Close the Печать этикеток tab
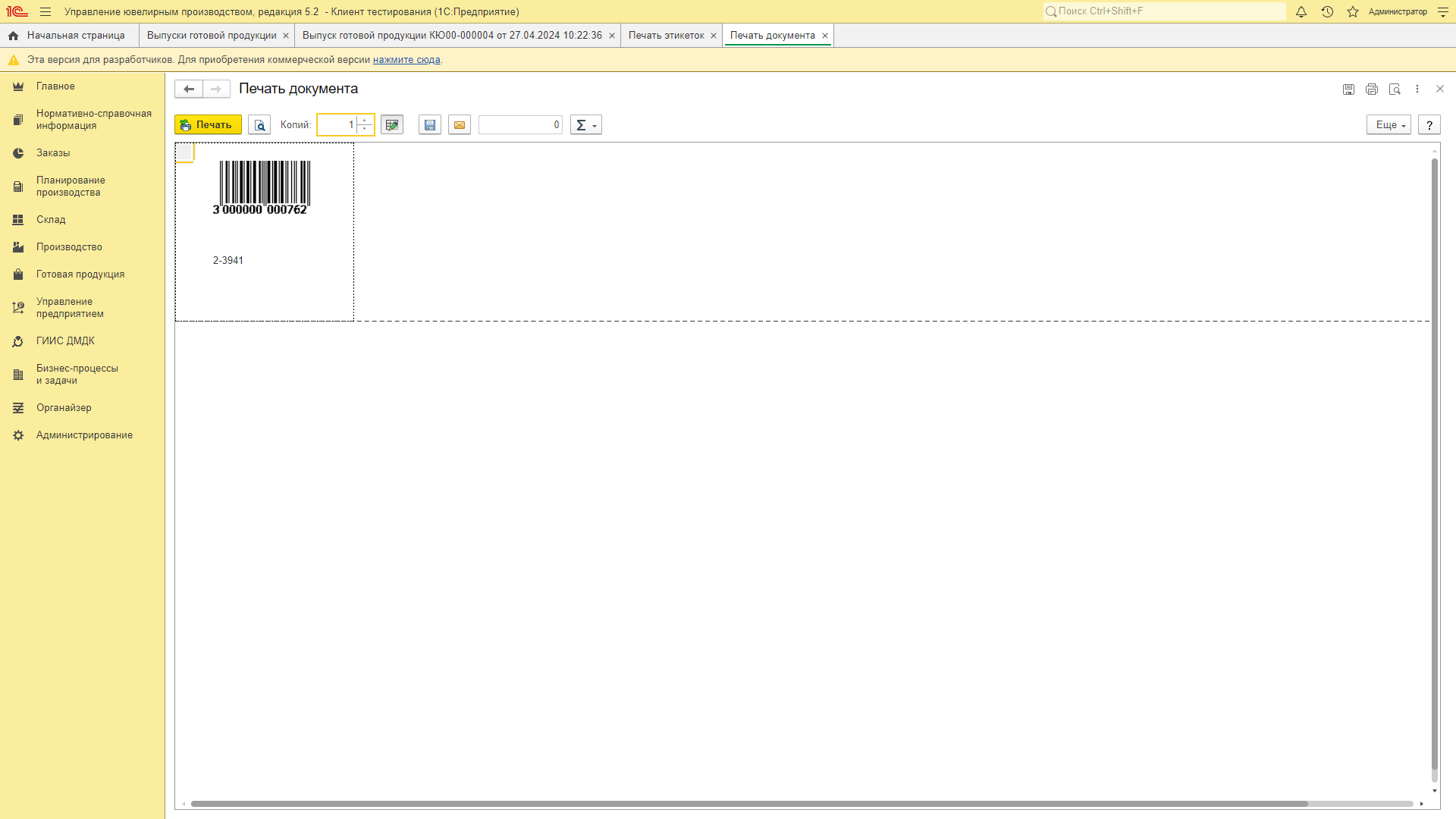1456x819 pixels. [x=714, y=36]
